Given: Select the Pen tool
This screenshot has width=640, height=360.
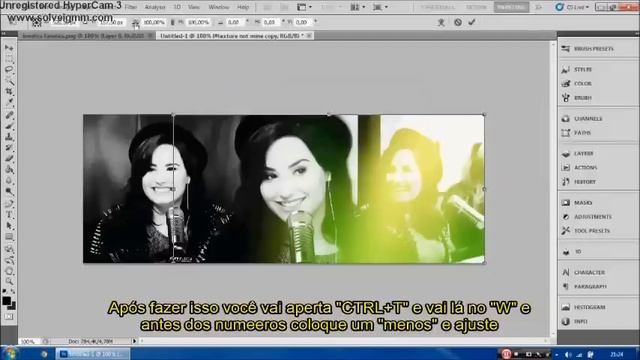Looking at the screenshot, I should [9, 204].
